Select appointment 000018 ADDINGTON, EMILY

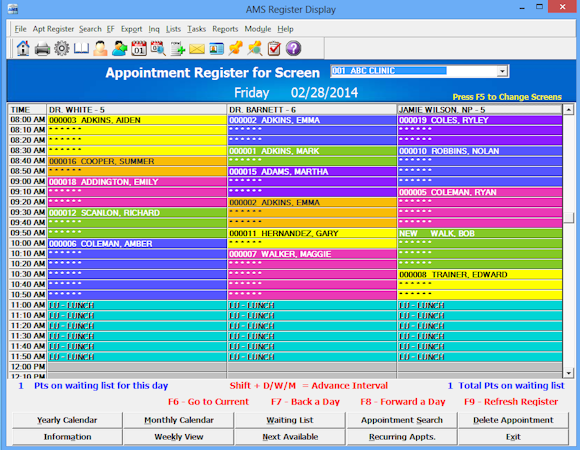tap(137, 182)
